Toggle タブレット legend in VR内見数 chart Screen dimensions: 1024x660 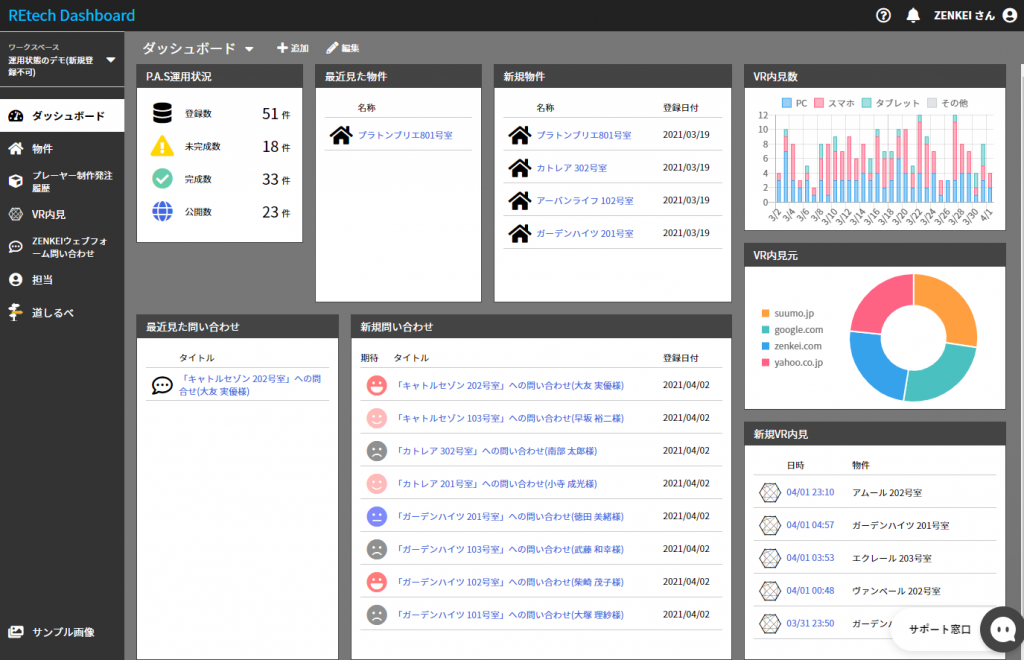[x=890, y=103]
